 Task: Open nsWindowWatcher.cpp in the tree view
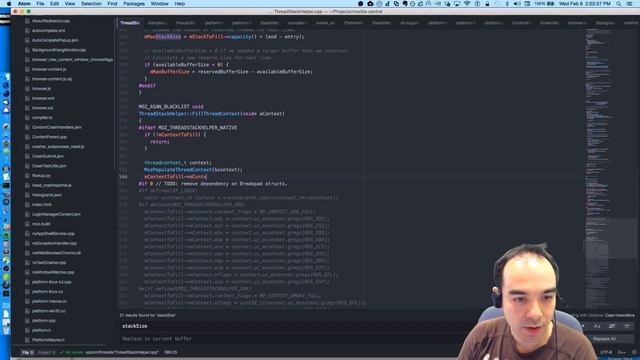53,272
